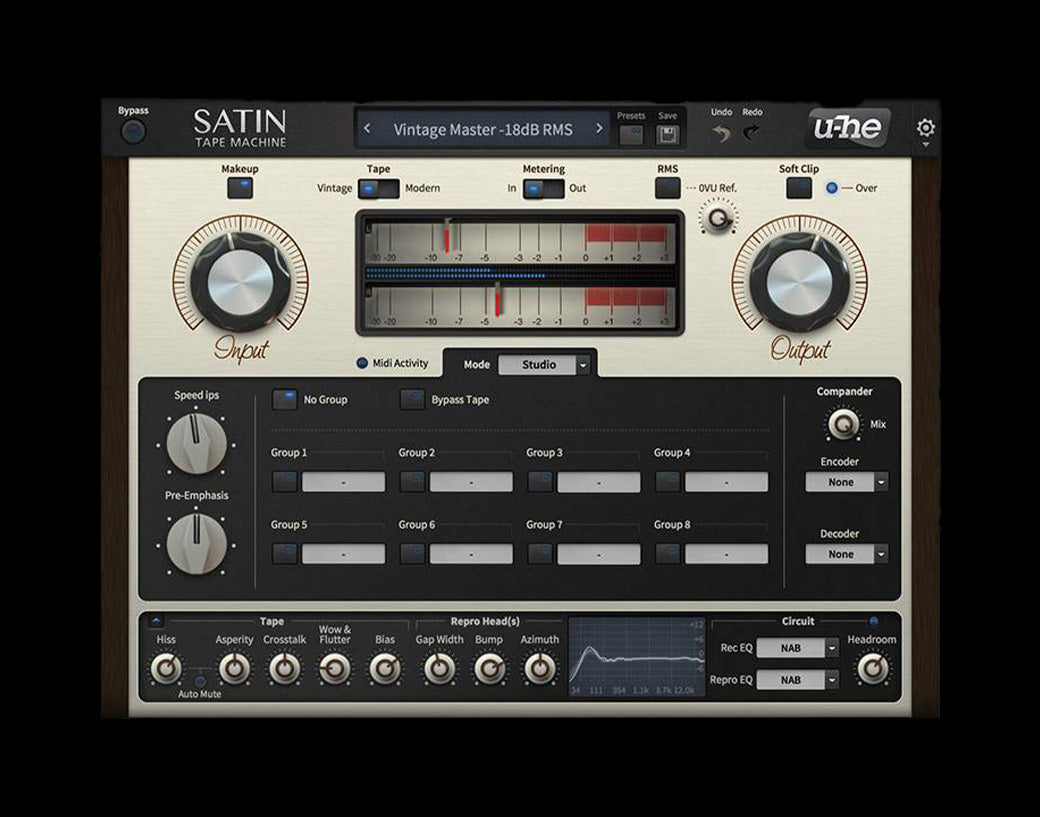Click the Group 7 name field
1040x817 pixels.
pos(598,554)
